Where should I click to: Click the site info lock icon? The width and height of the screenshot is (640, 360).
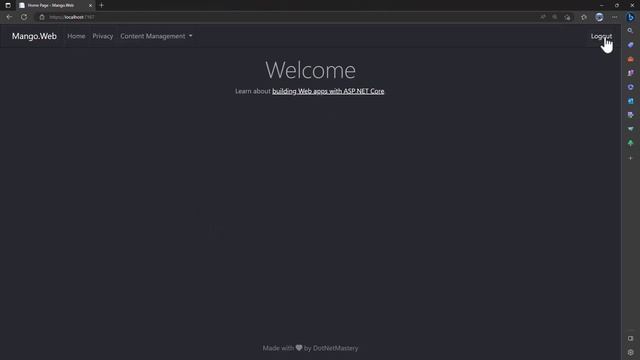tap(42, 17)
